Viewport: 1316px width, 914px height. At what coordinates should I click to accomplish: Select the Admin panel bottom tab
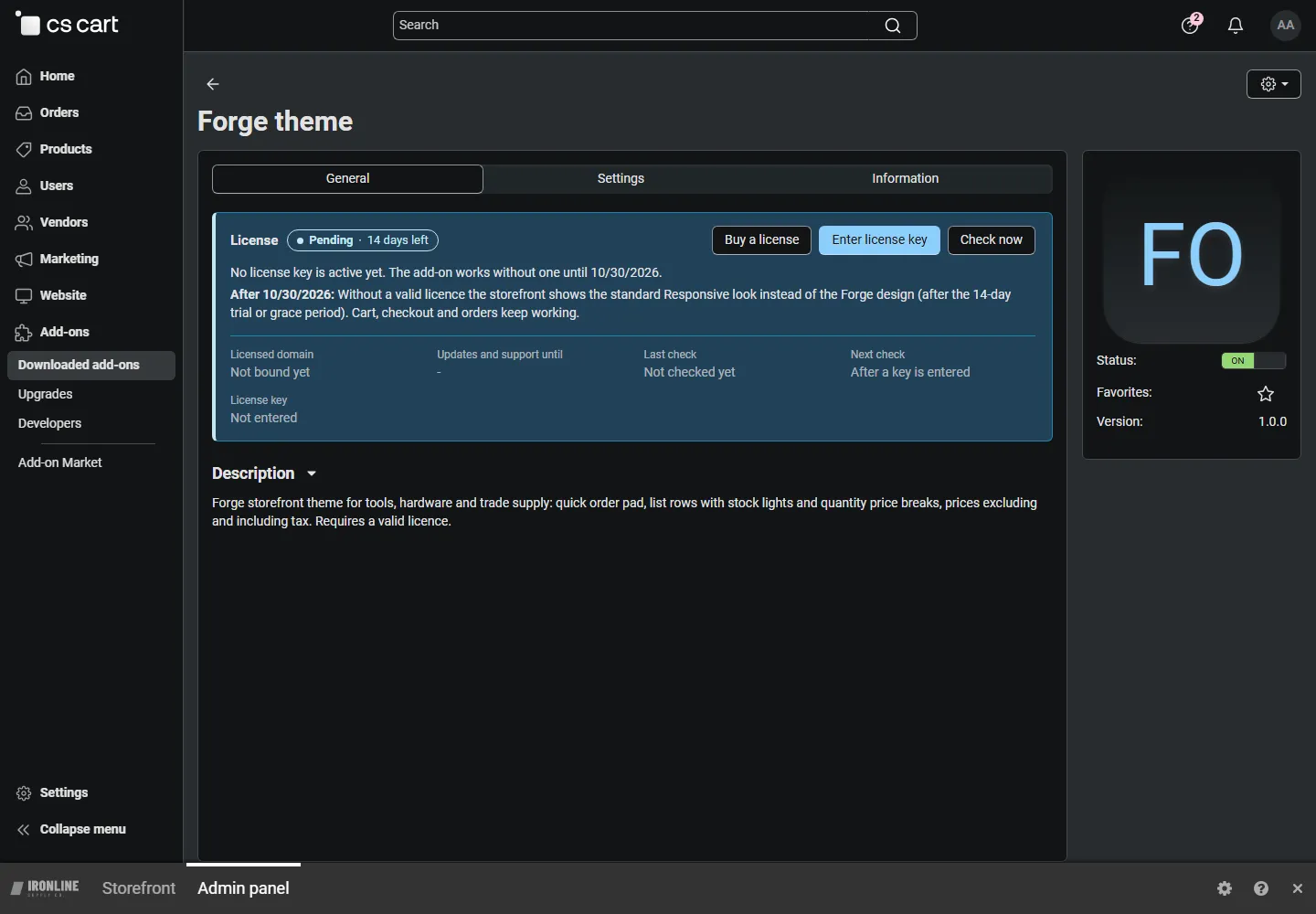(243, 888)
